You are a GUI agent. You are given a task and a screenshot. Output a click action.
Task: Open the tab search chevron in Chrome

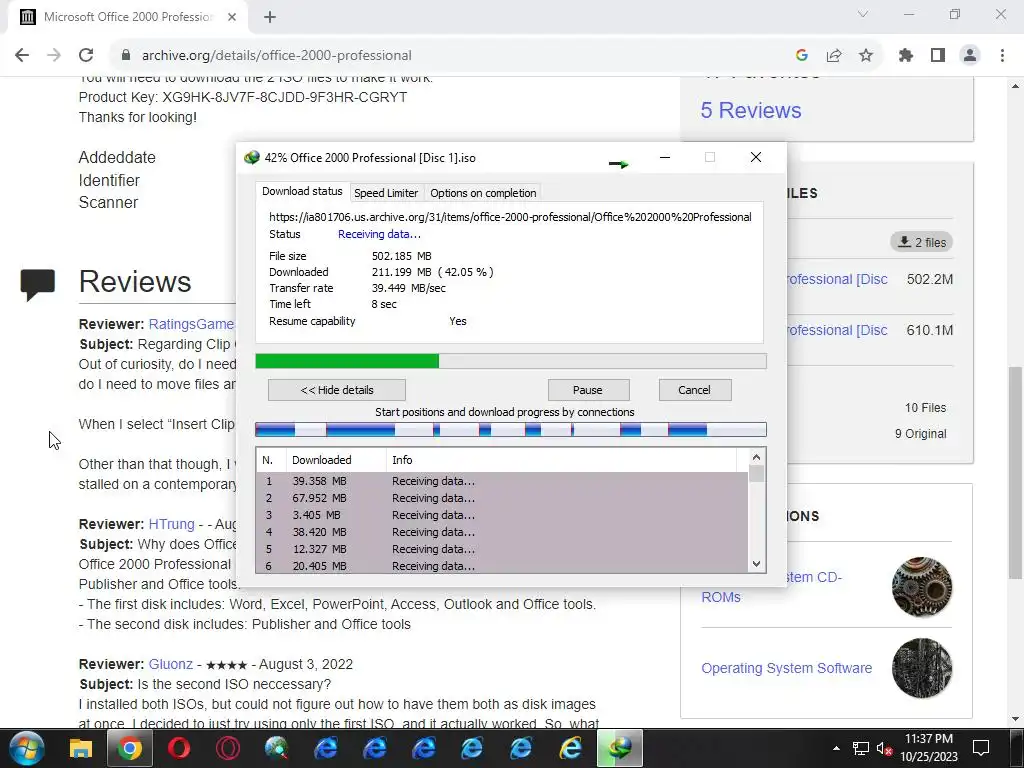(x=863, y=14)
